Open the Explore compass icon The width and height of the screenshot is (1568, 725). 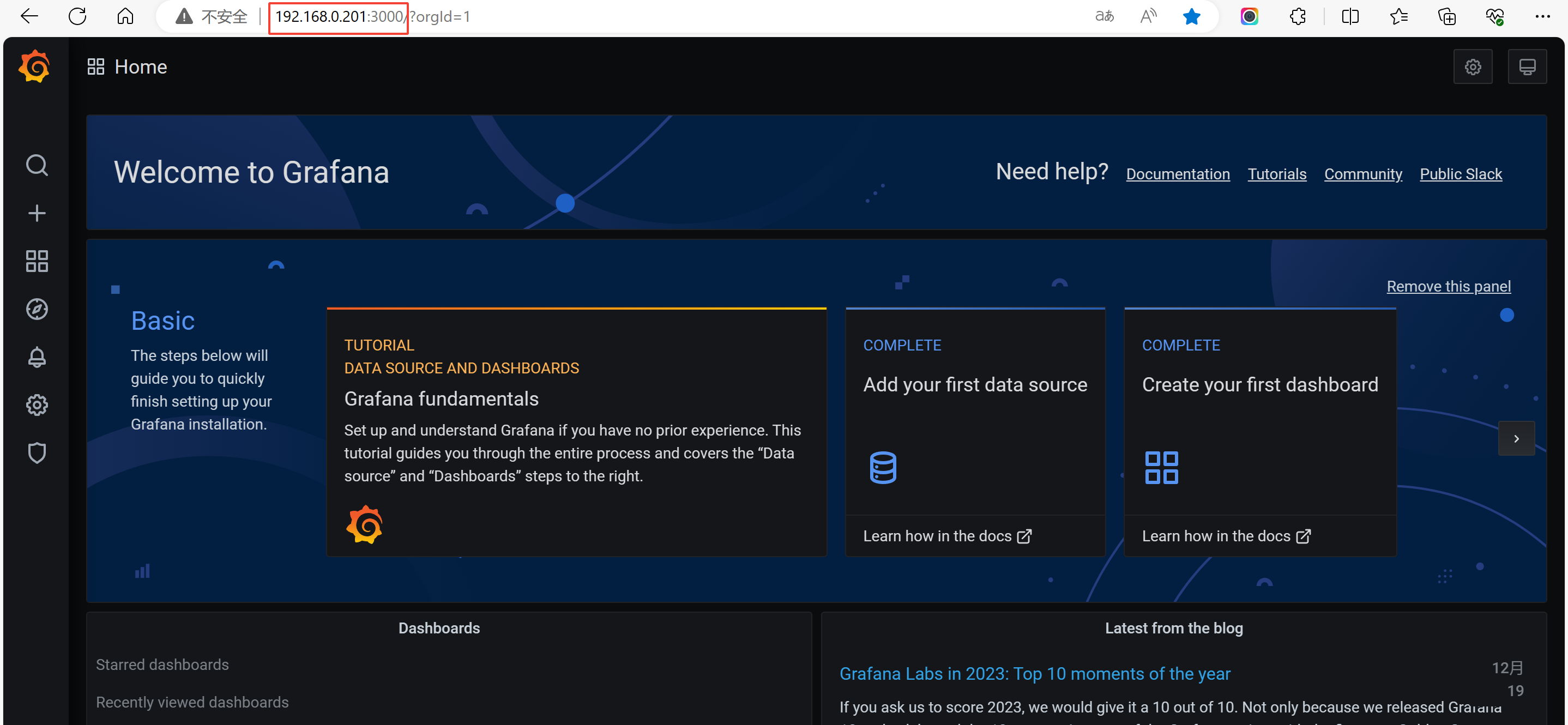click(x=37, y=309)
